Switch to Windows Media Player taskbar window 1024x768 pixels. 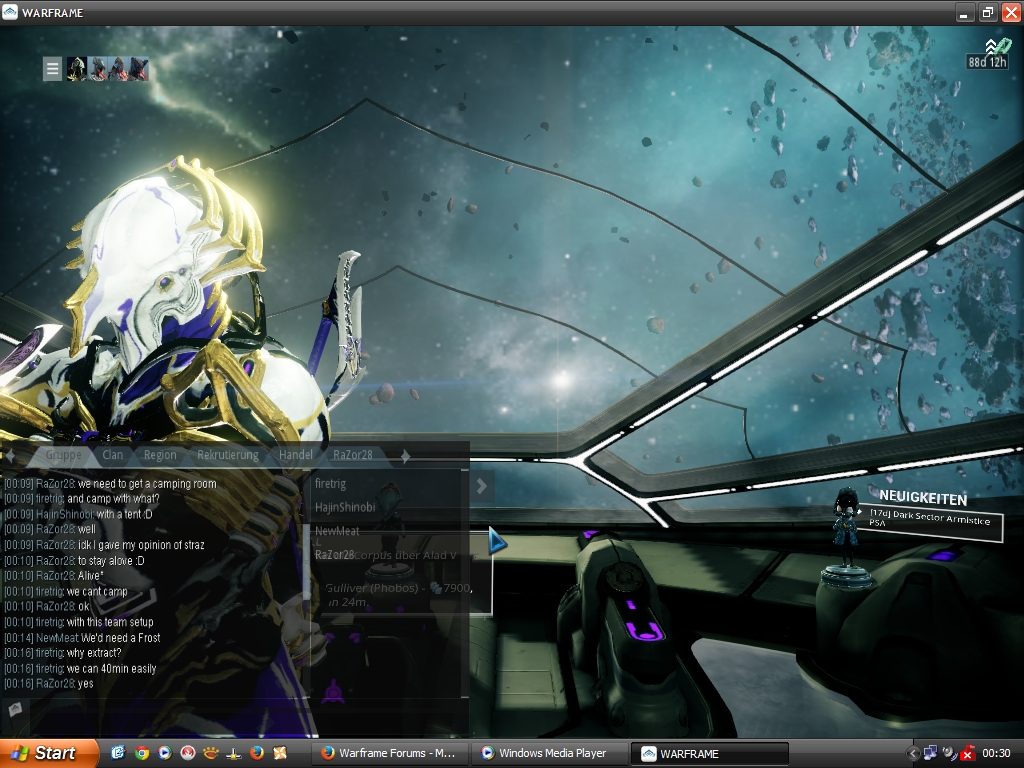550,754
